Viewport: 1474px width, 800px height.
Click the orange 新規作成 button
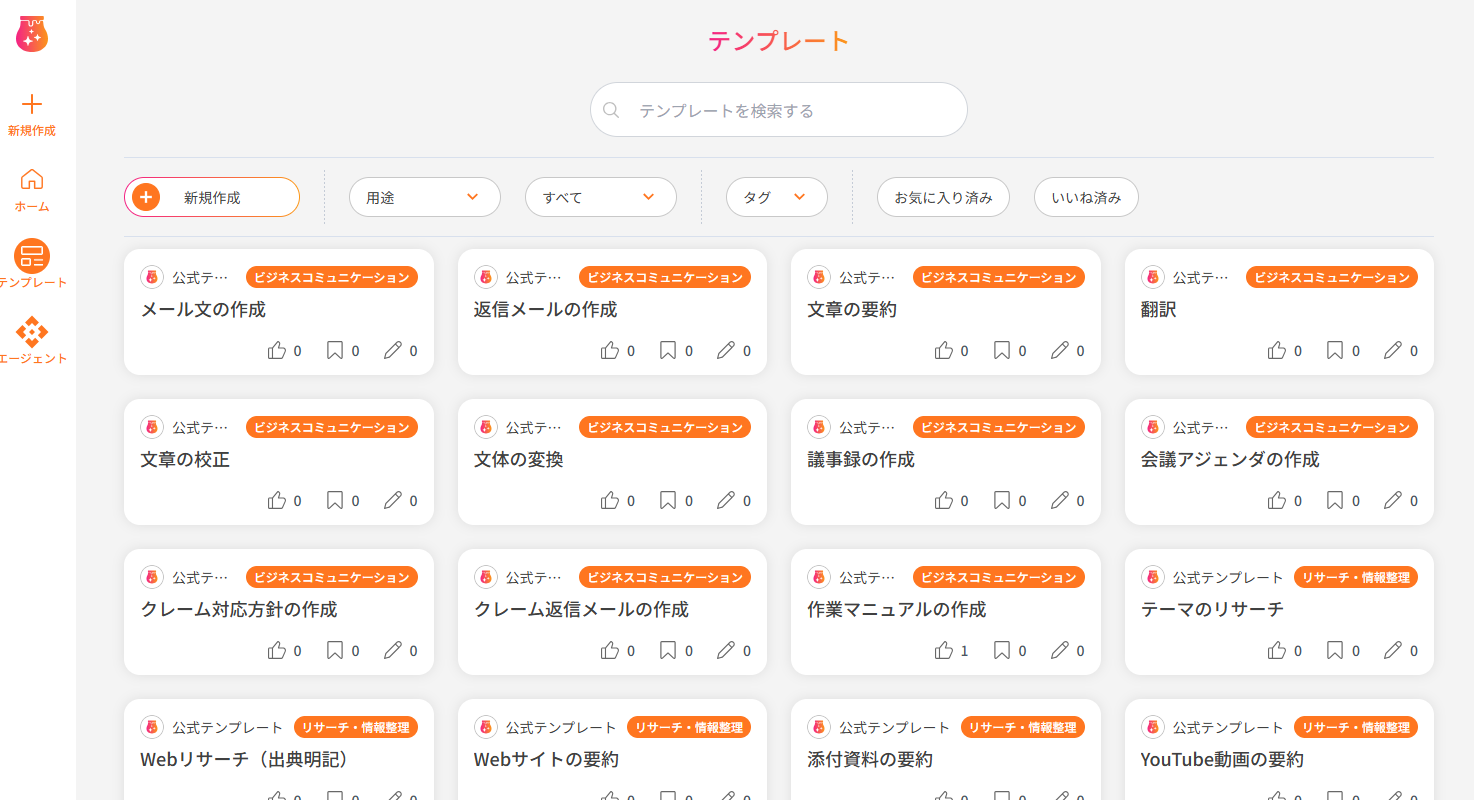(212, 197)
